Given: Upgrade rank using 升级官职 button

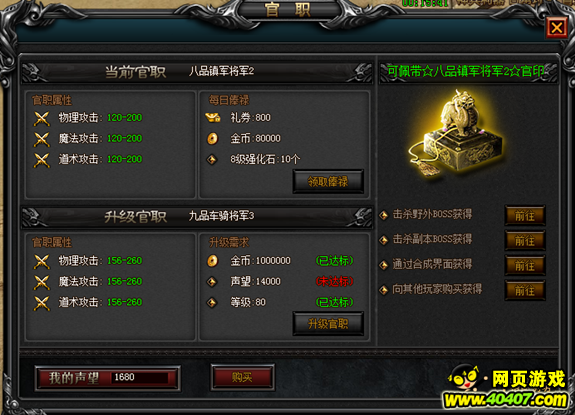Looking at the screenshot, I should click(328, 323).
